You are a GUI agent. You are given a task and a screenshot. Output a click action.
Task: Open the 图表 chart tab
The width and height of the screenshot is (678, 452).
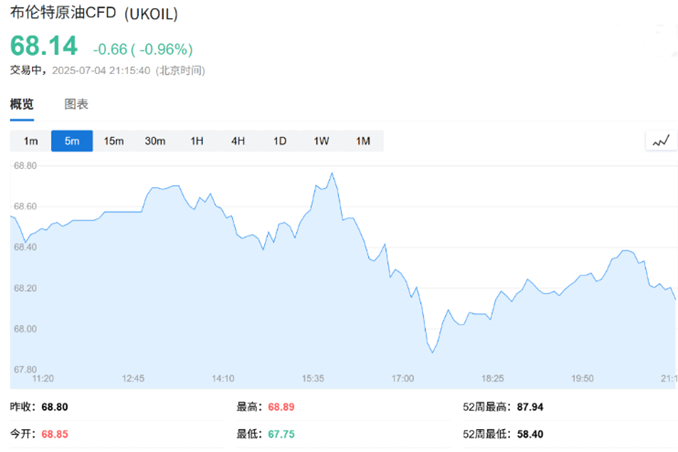(x=76, y=104)
